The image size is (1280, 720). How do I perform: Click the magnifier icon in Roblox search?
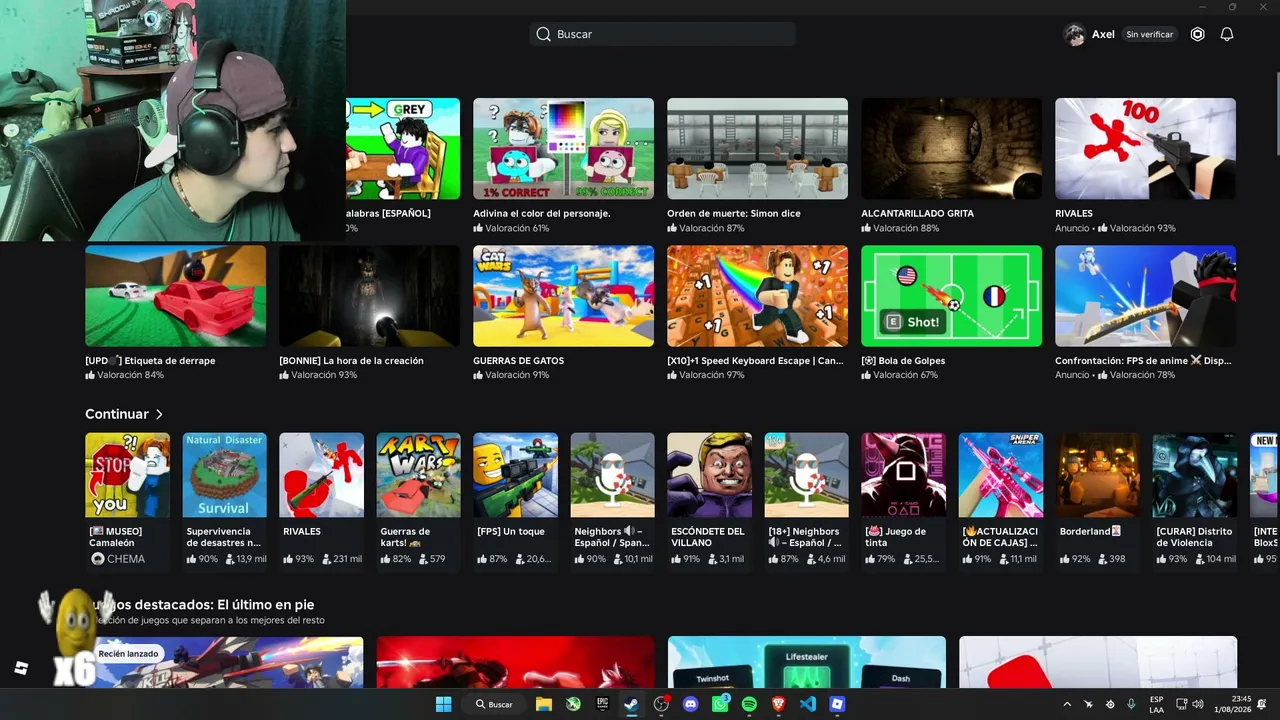click(x=543, y=34)
